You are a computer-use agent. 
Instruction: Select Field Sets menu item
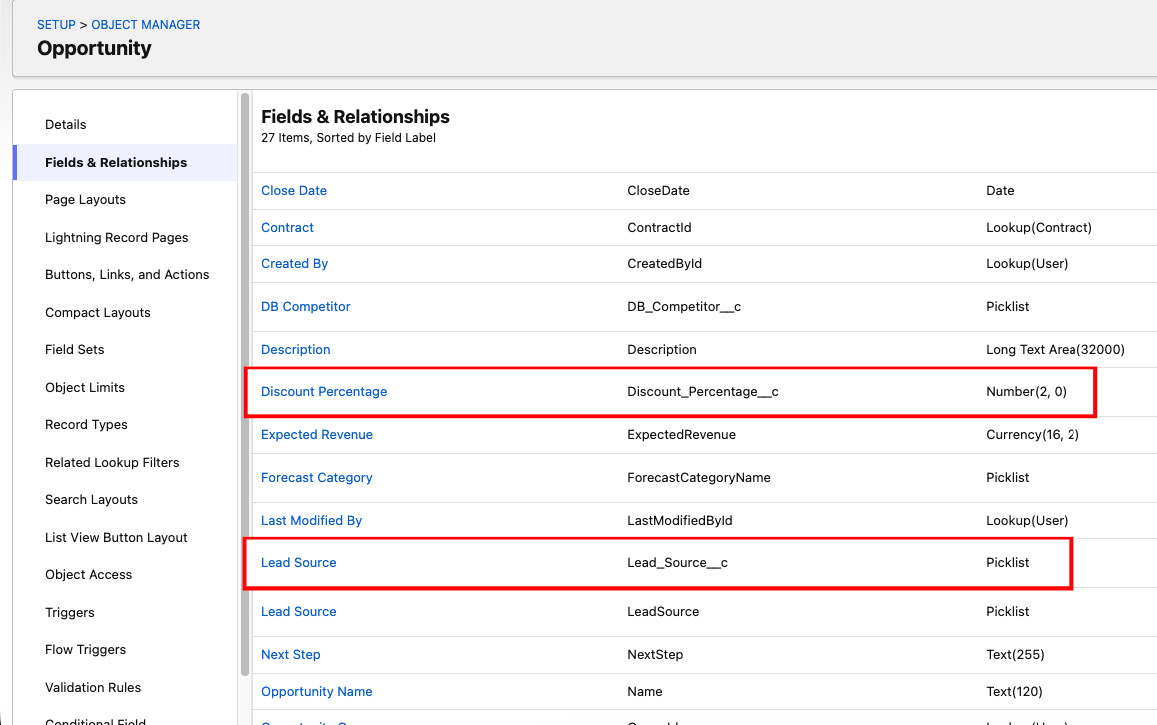(x=74, y=350)
